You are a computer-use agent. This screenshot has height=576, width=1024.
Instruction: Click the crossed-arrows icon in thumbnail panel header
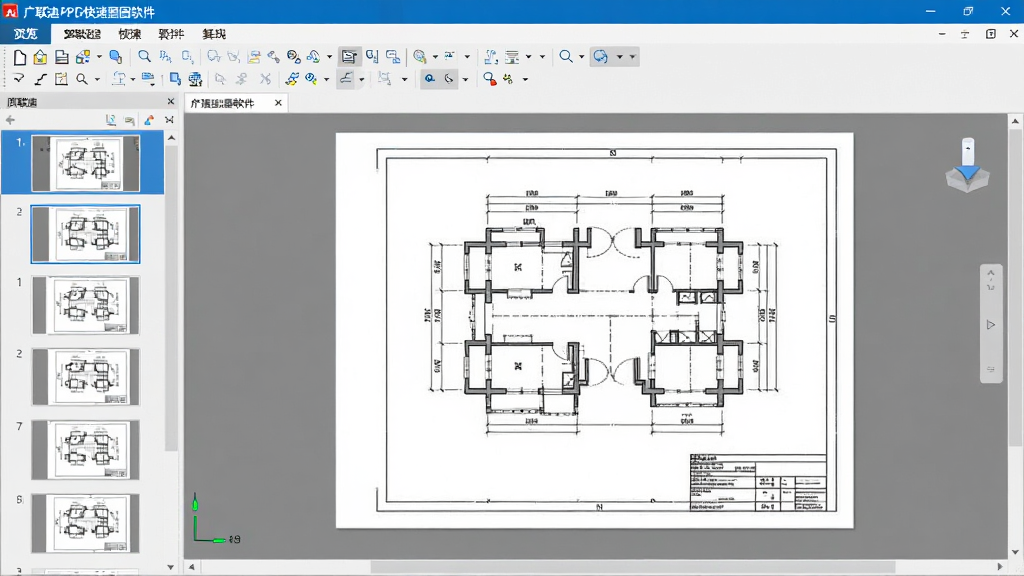pyautogui.click(x=169, y=120)
